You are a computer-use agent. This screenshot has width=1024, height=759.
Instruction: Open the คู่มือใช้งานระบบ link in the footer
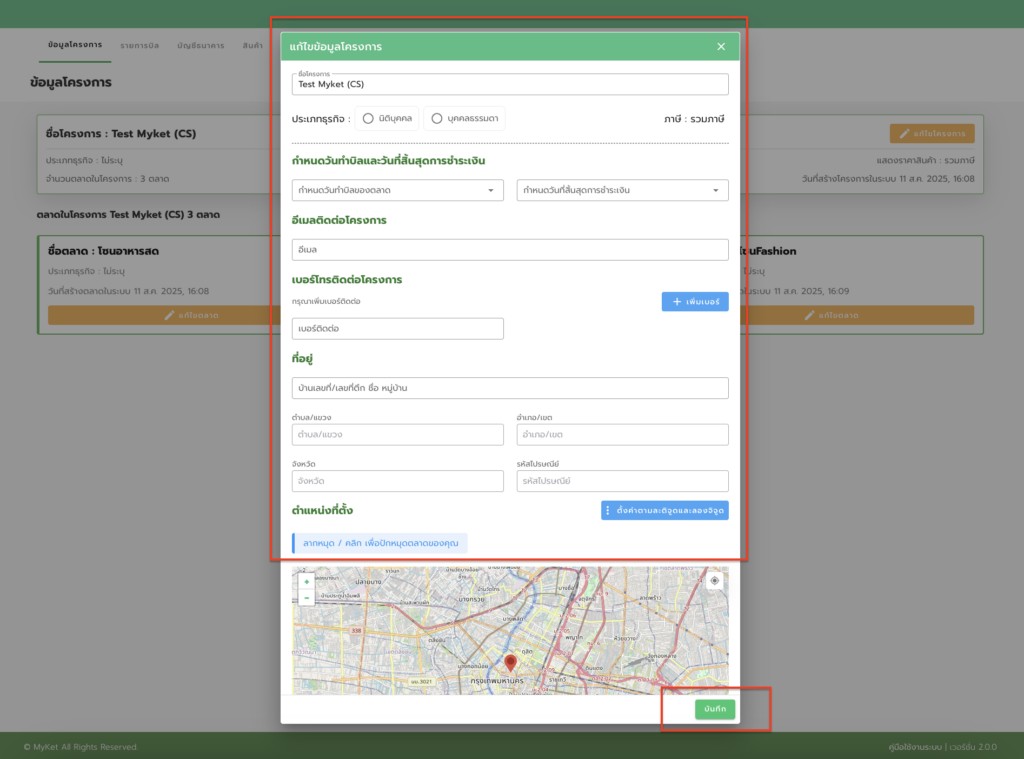pyautogui.click(x=914, y=747)
